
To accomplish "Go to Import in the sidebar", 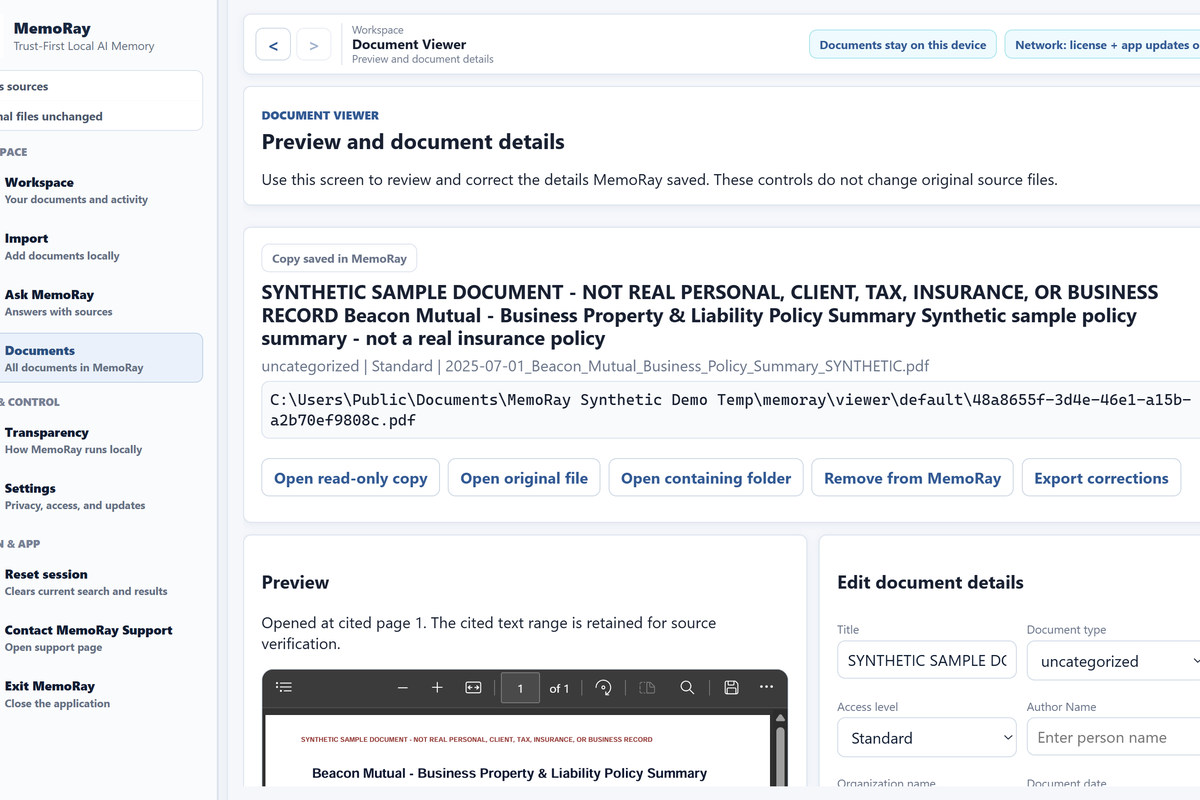I will click(100, 246).
